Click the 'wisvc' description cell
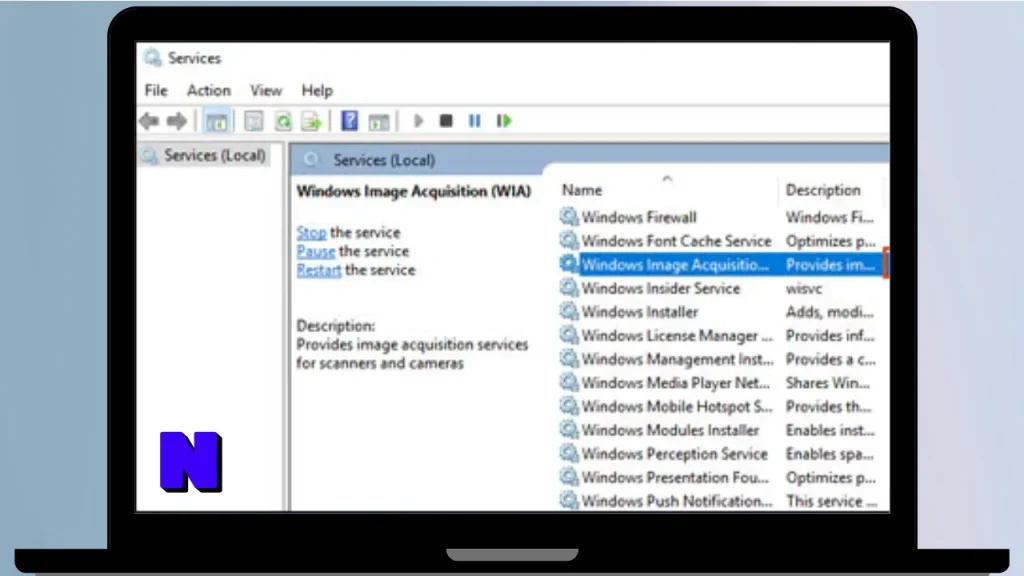The width and height of the screenshot is (1024, 576). [x=804, y=289]
